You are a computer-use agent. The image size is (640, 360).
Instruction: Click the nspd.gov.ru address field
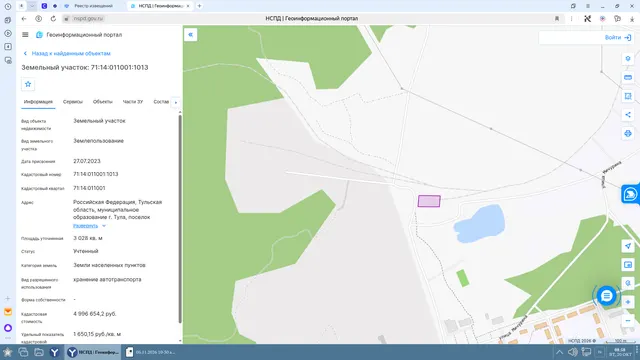[x=88, y=19]
